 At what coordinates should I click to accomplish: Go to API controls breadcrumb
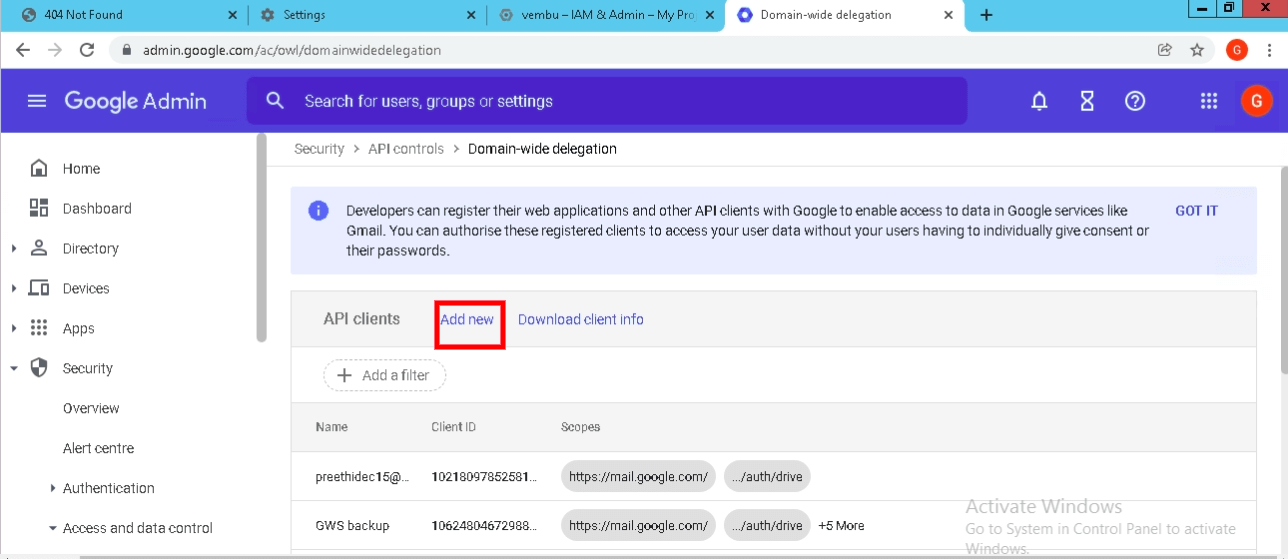point(406,148)
